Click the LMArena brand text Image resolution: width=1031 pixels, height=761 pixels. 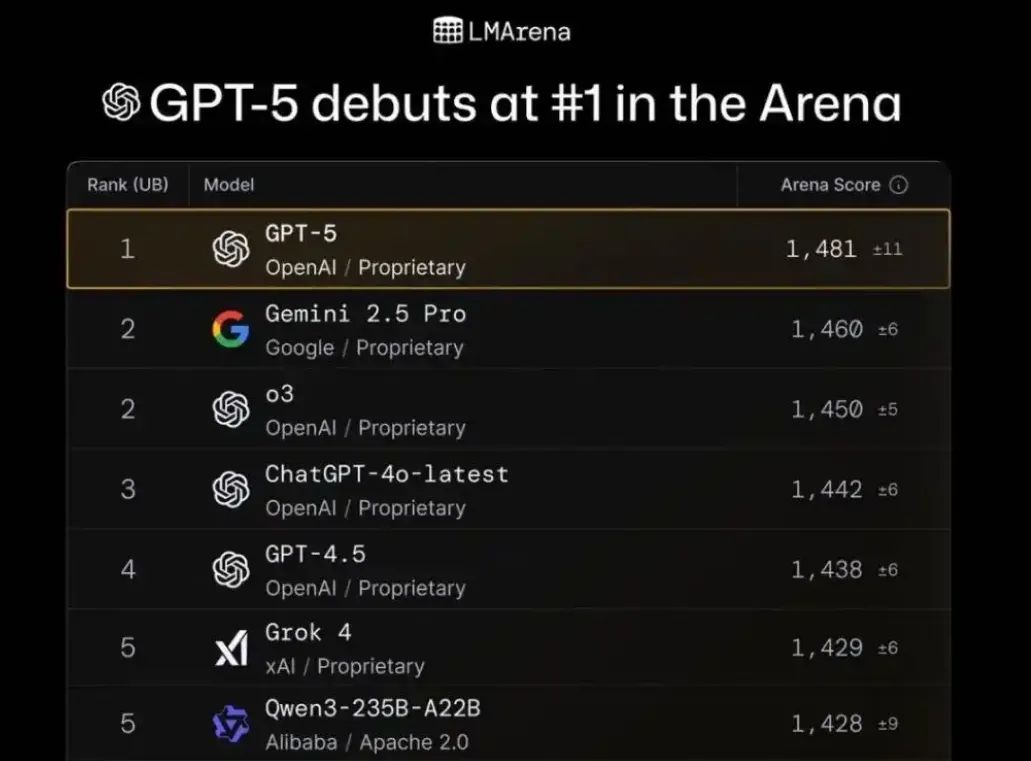click(519, 32)
